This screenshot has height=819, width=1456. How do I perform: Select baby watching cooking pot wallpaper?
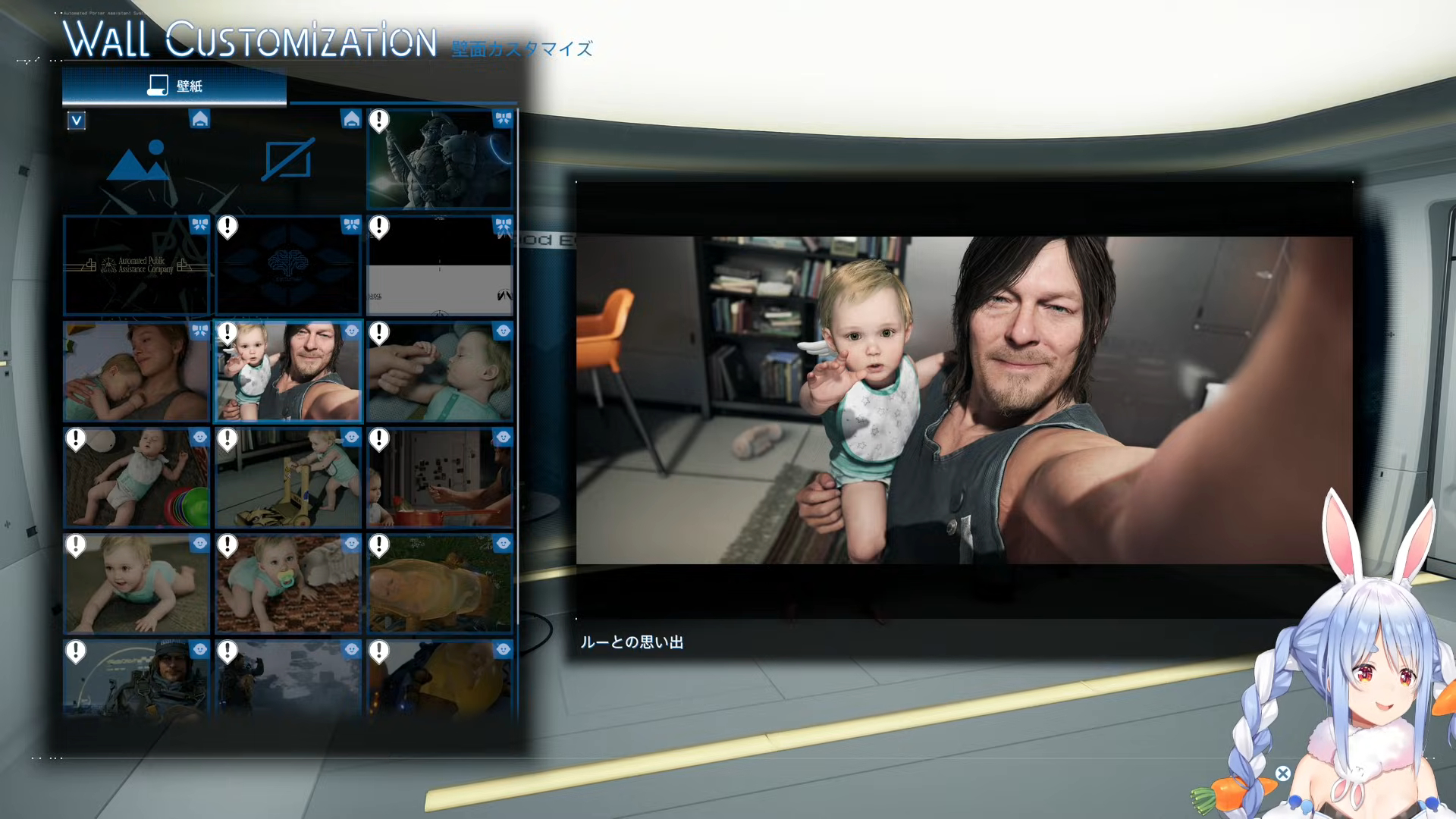pyautogui.click(x=440, y=478)
